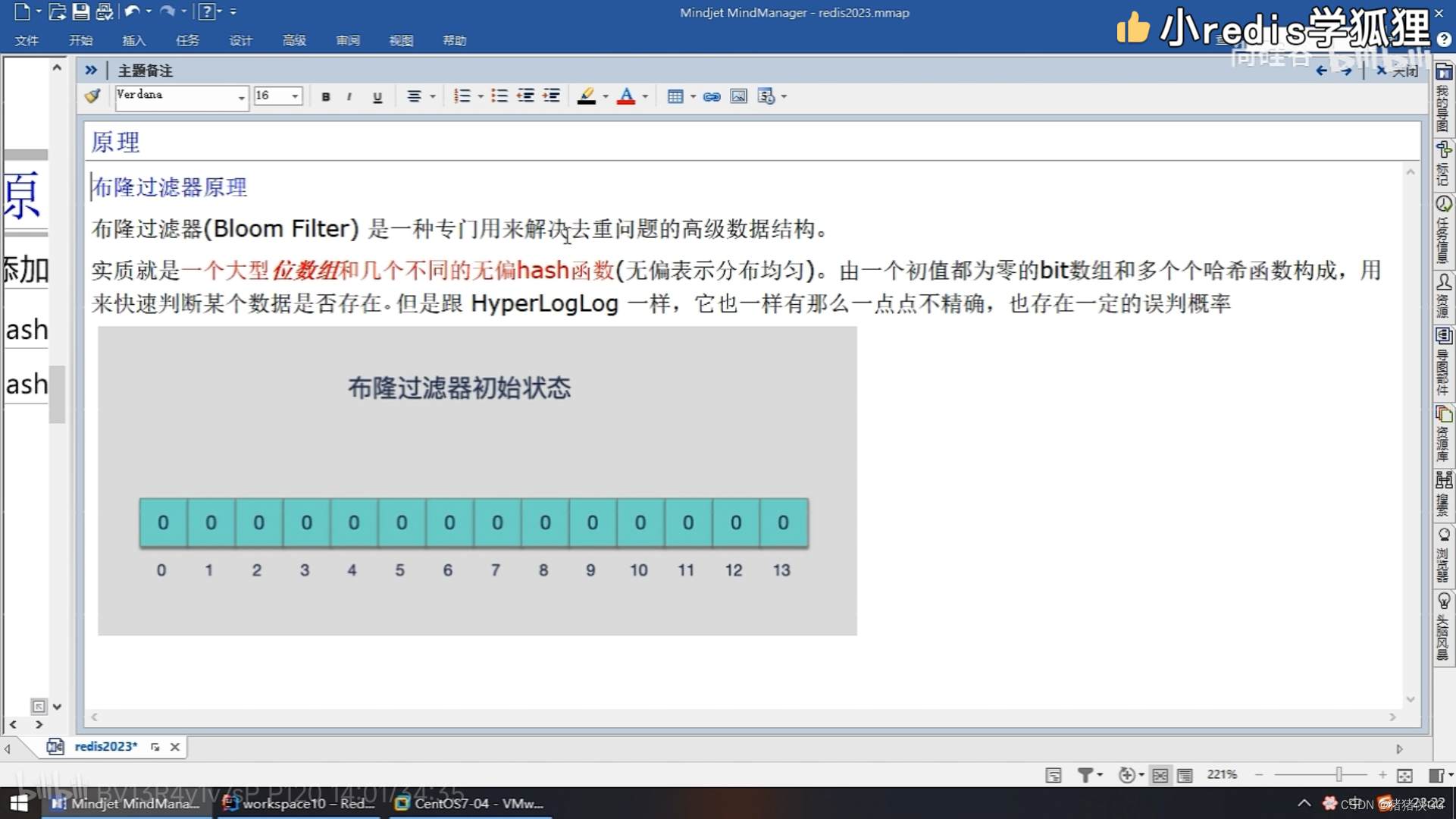Decrease paragraph indent
The image size is (1456, 819).
click(525, 96)
